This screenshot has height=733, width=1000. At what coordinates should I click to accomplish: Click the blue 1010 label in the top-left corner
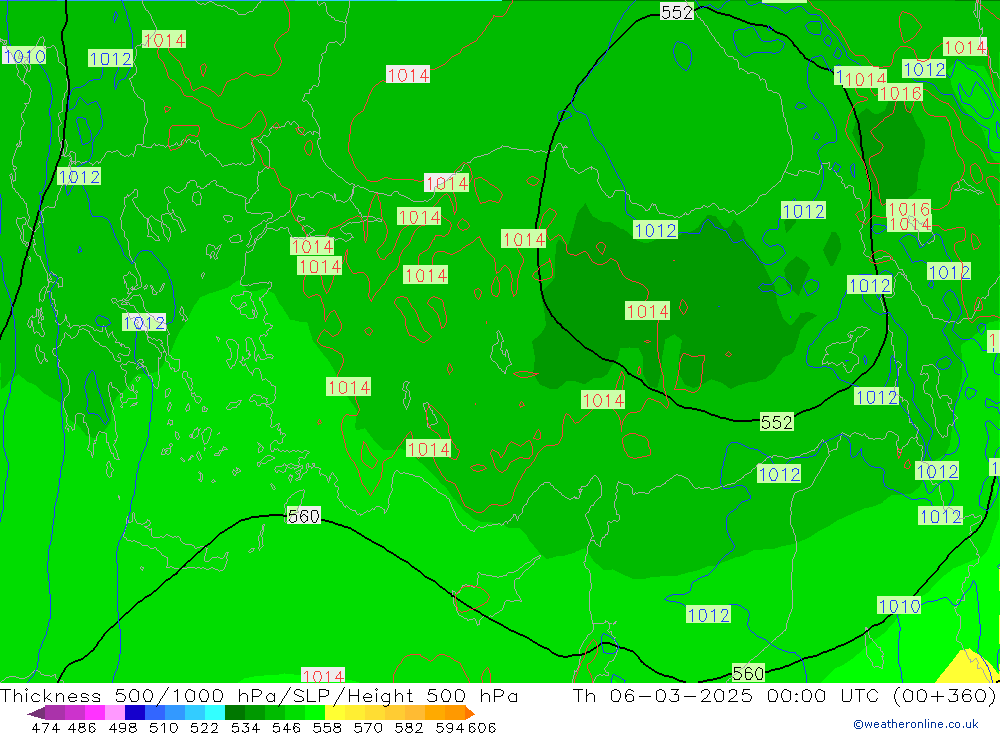[x=24, y=56]
